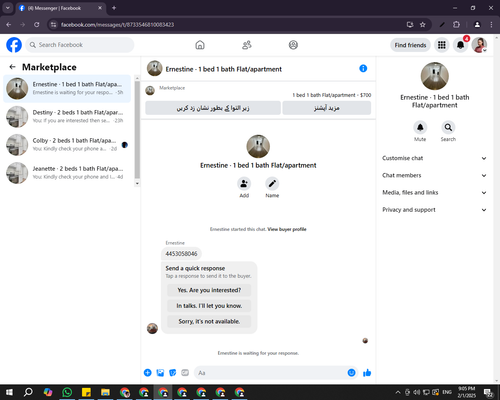Click the Urdu mark as pending button

[x=213, y=108]
